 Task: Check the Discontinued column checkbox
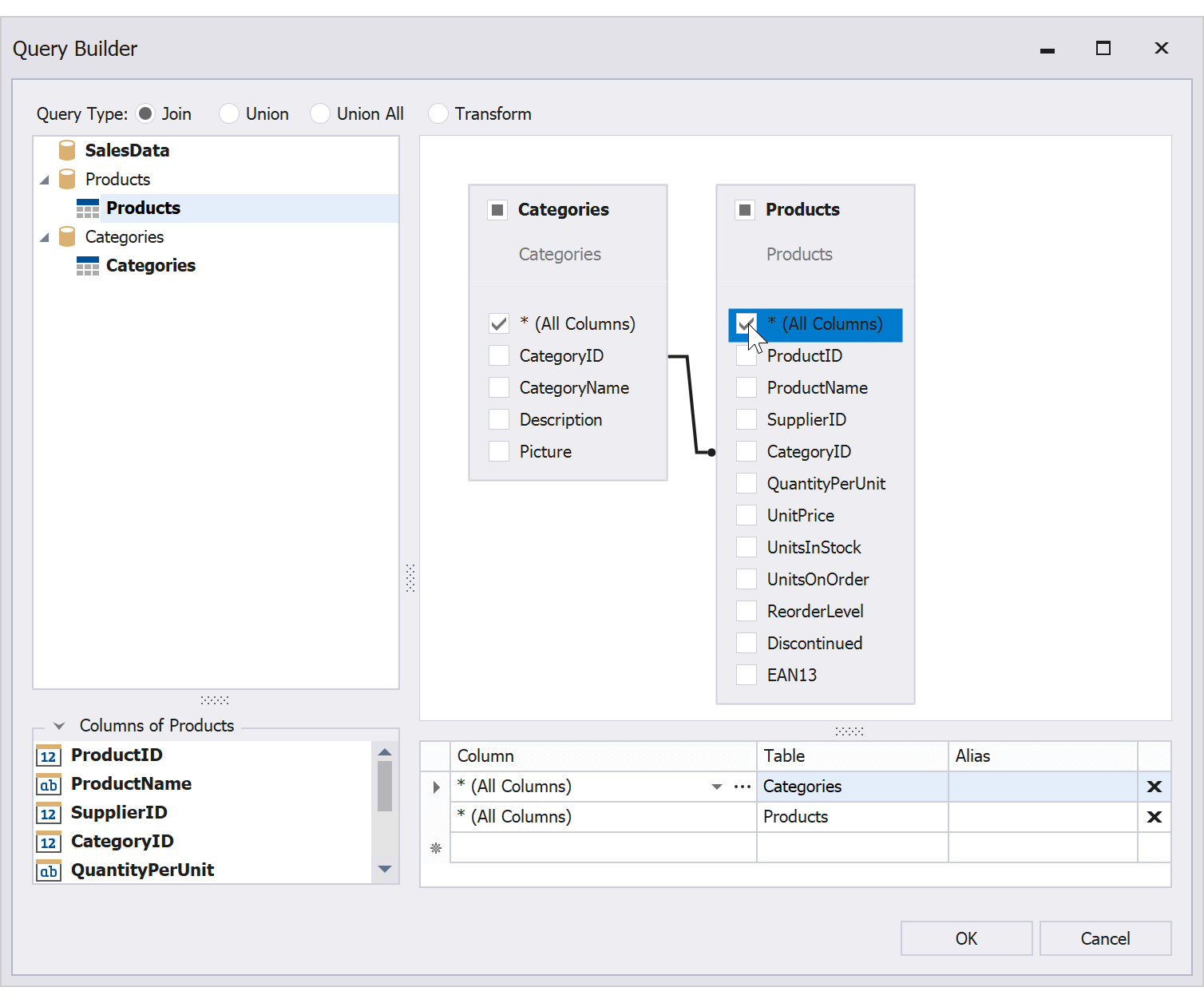pos(746,643)
